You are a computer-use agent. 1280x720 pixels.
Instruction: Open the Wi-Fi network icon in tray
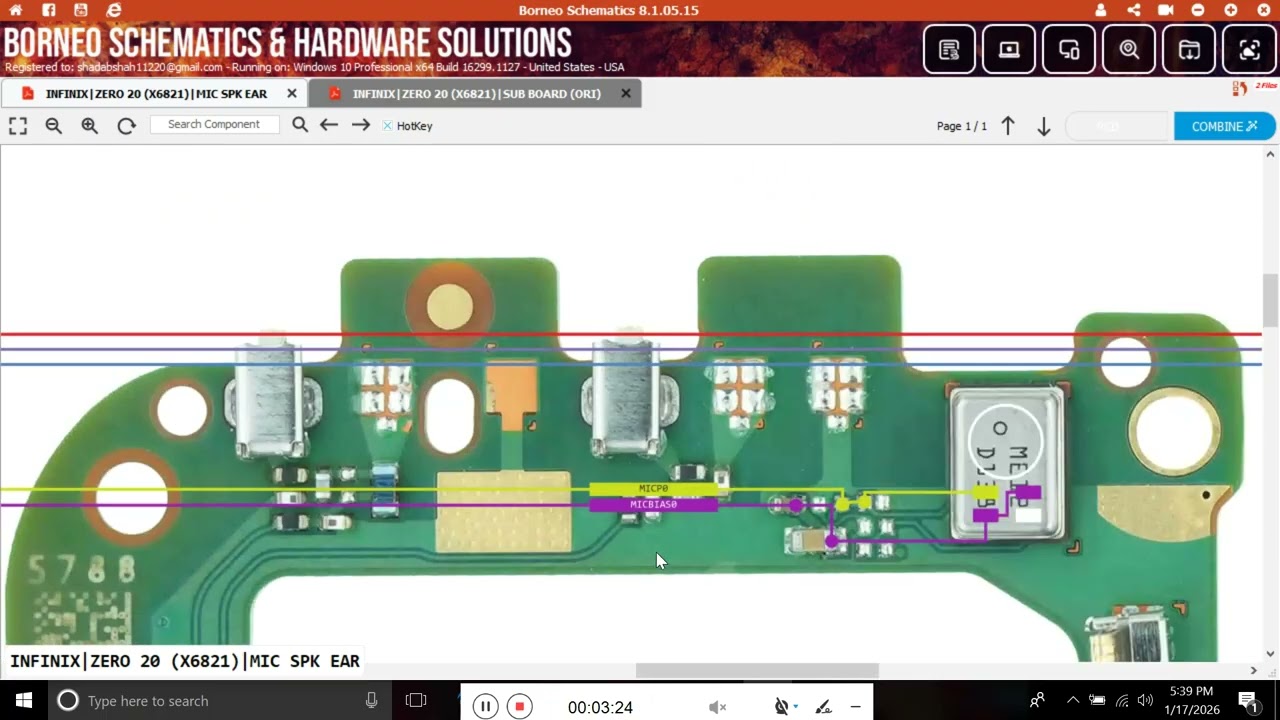1122,700
